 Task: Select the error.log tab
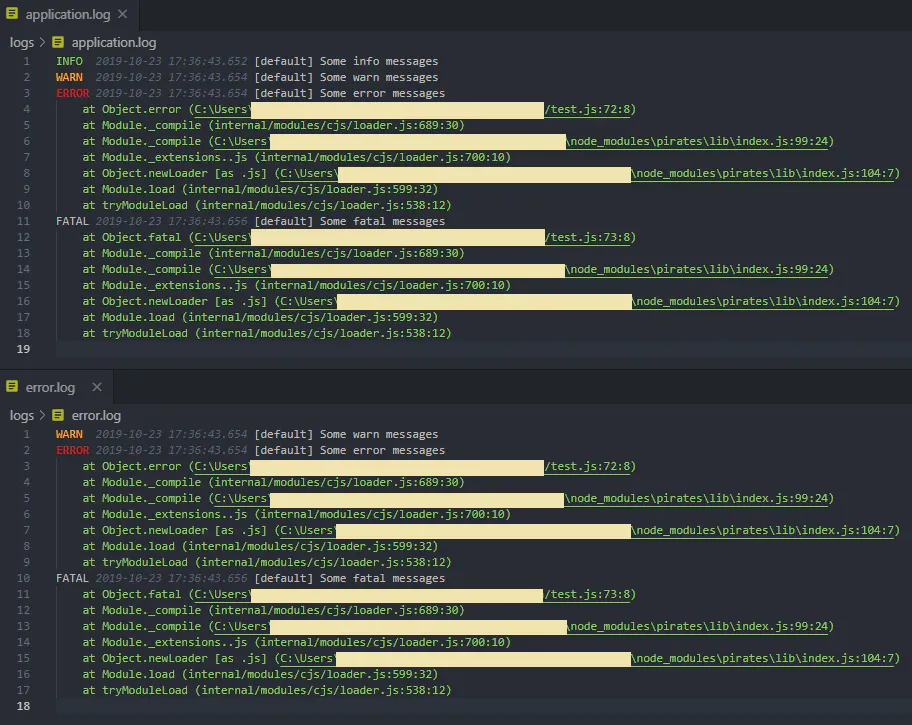click(56, 387)
